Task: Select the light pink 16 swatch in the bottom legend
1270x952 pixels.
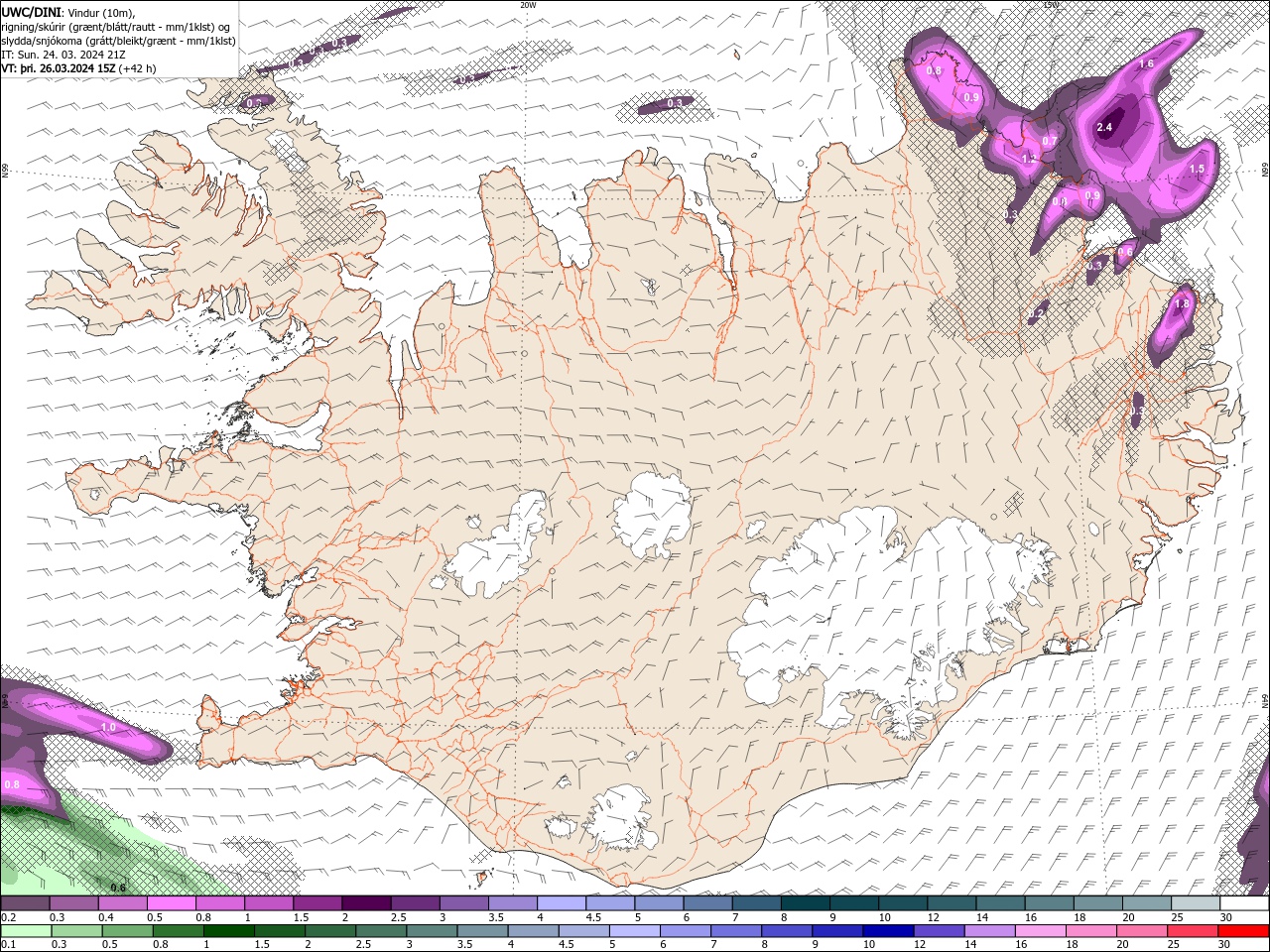Action: (x=1048, y=931)
